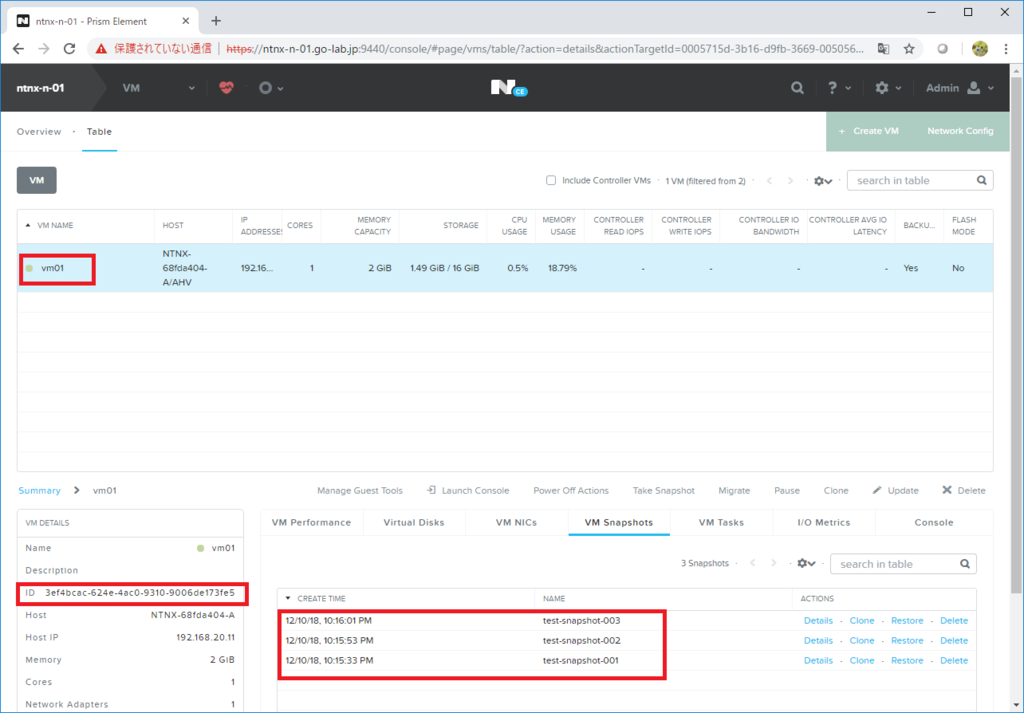The image size is (1024, 713).
Task: Click the Network Config button
Action: pyautogui.click(x=960, y=131)
